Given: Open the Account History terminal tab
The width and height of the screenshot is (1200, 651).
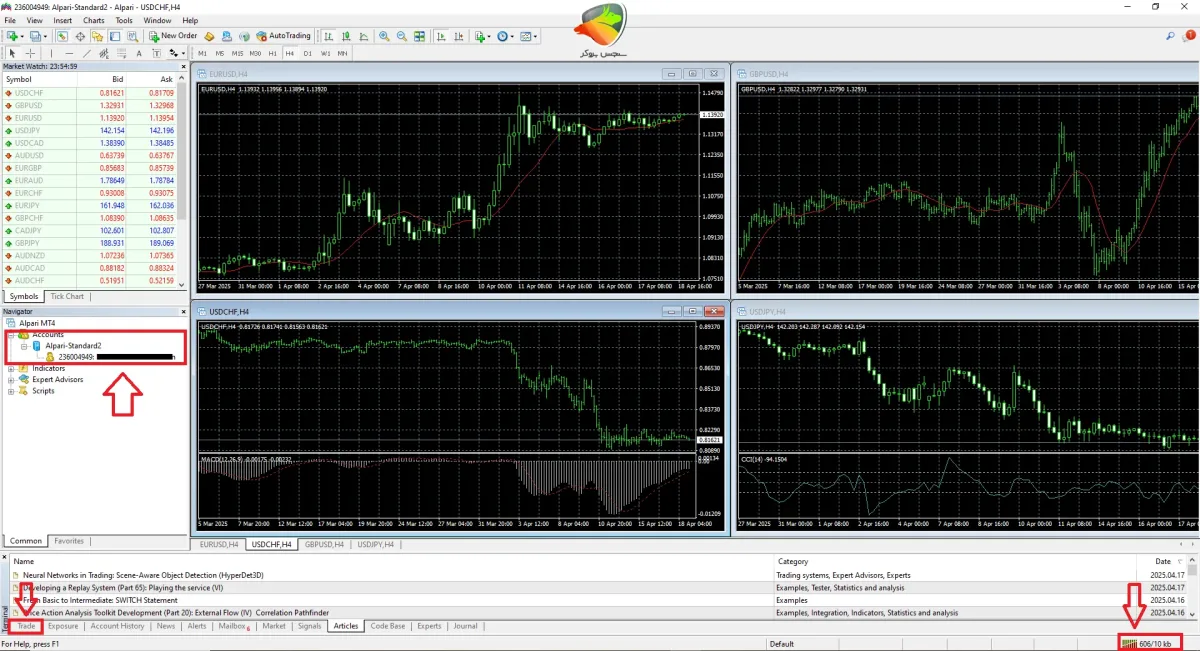Looking at the screenshot, I should click(x=118, y=626).
